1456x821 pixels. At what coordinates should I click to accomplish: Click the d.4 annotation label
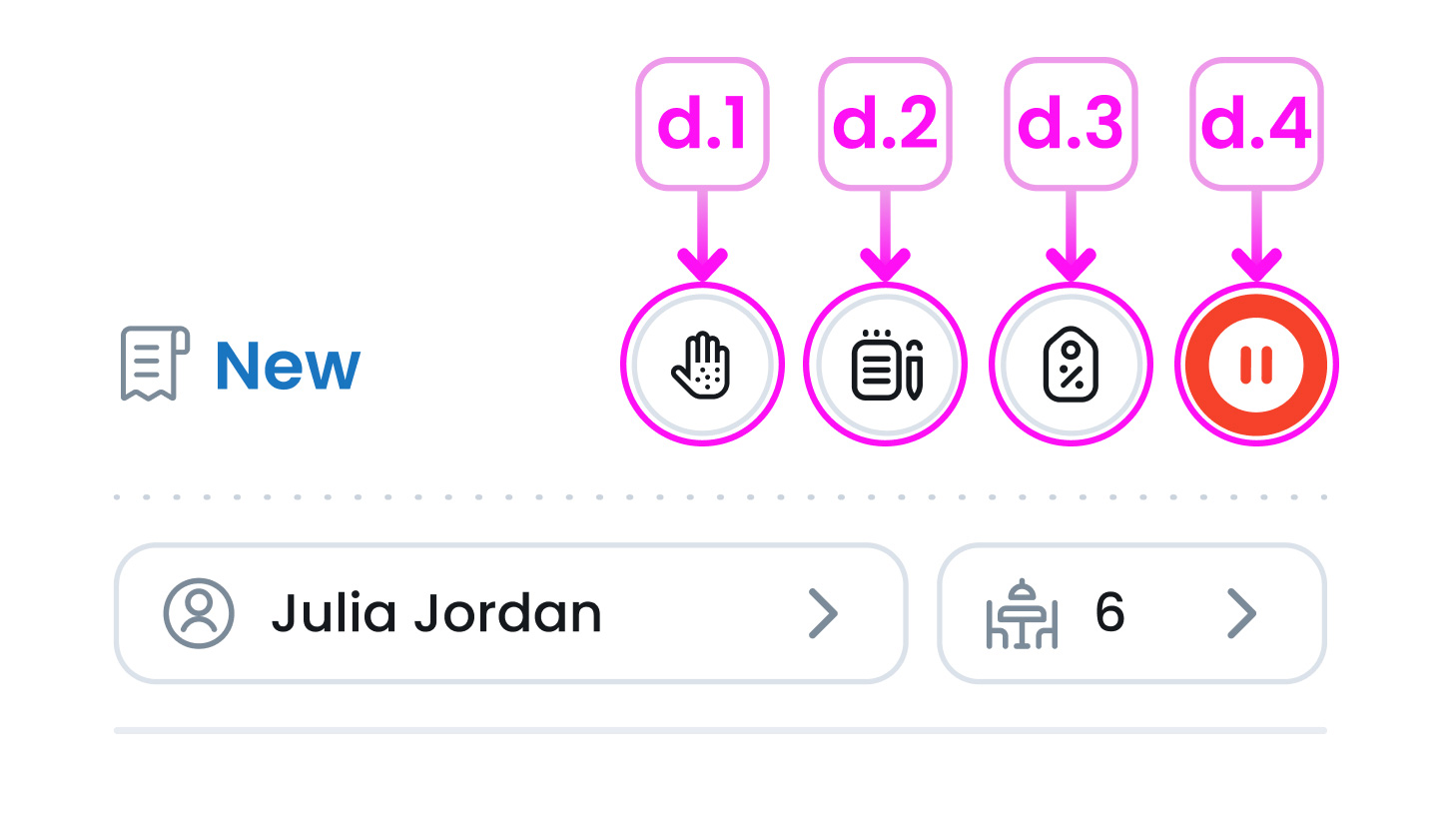point(1256,124)
